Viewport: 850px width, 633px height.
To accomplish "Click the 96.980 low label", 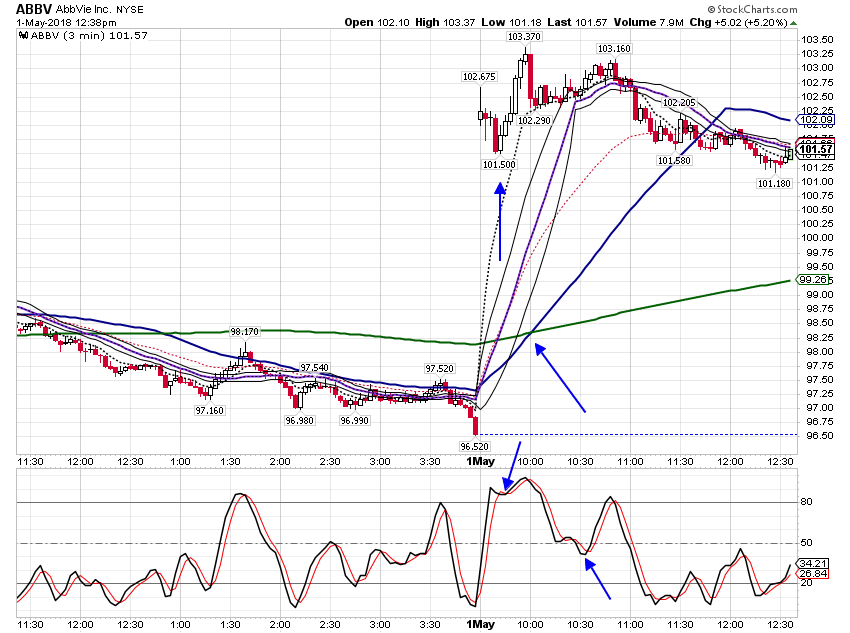I will (x=299, y=421).
